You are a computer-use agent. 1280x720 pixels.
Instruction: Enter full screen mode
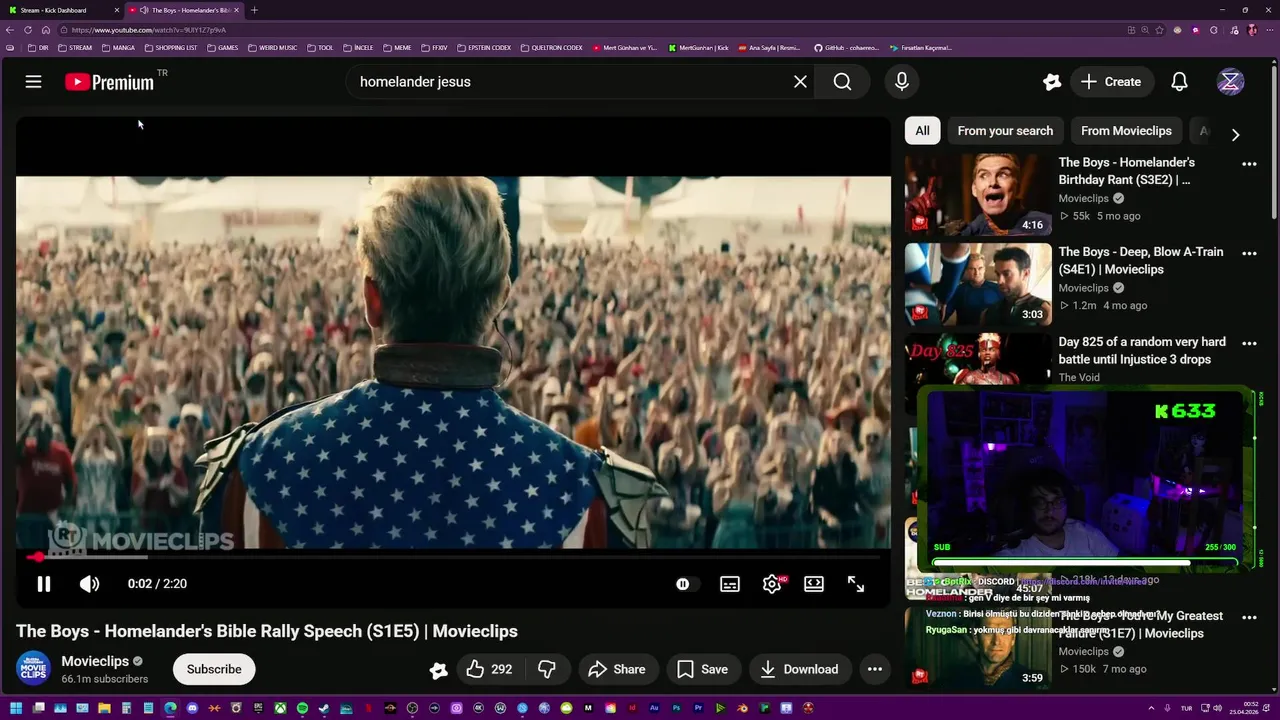point(856,584)
